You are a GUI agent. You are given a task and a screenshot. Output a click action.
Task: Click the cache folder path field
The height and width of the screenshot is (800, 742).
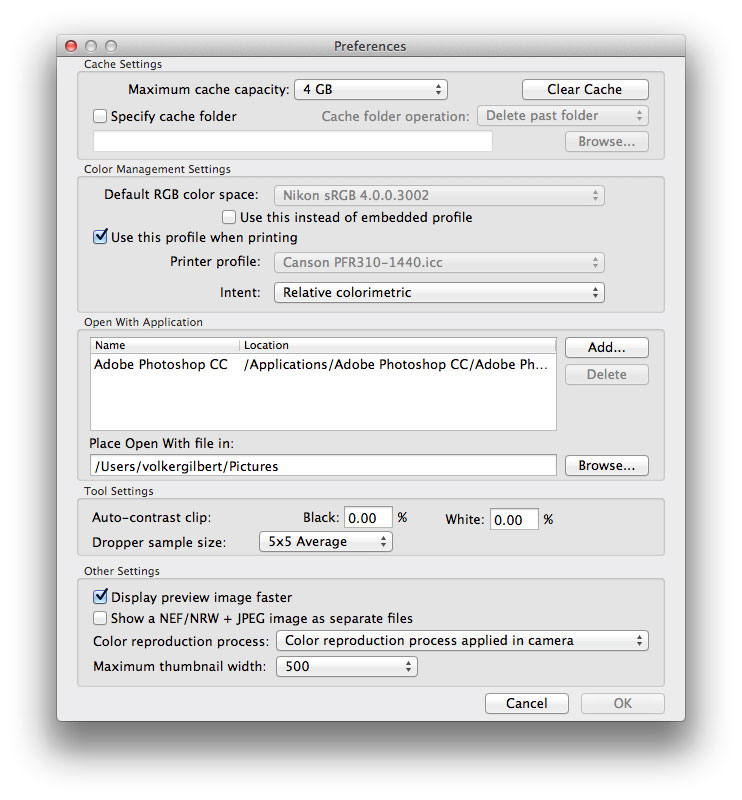(x=292, y=141)
